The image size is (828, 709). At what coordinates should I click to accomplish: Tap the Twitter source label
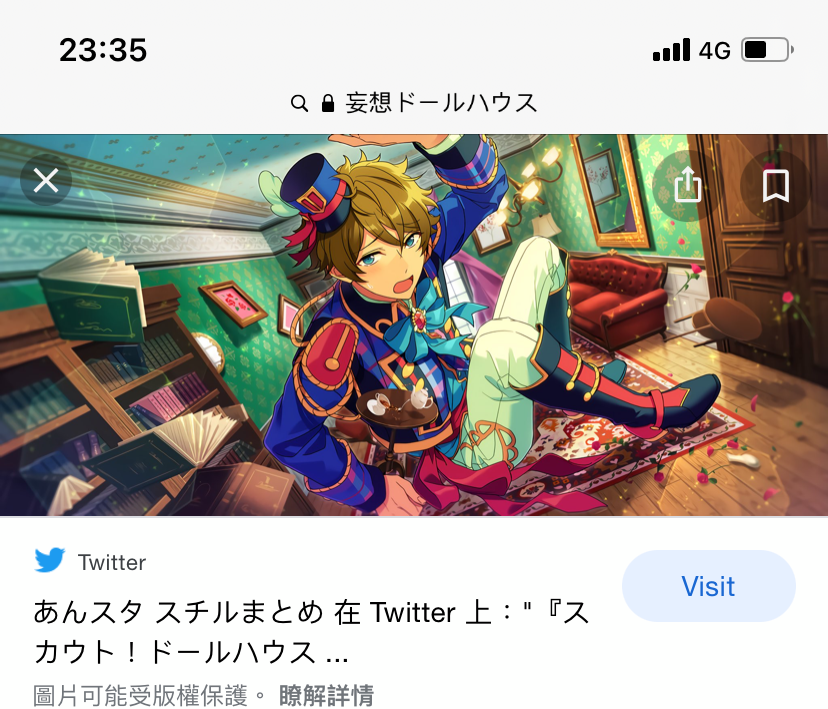tap(111, 562)
